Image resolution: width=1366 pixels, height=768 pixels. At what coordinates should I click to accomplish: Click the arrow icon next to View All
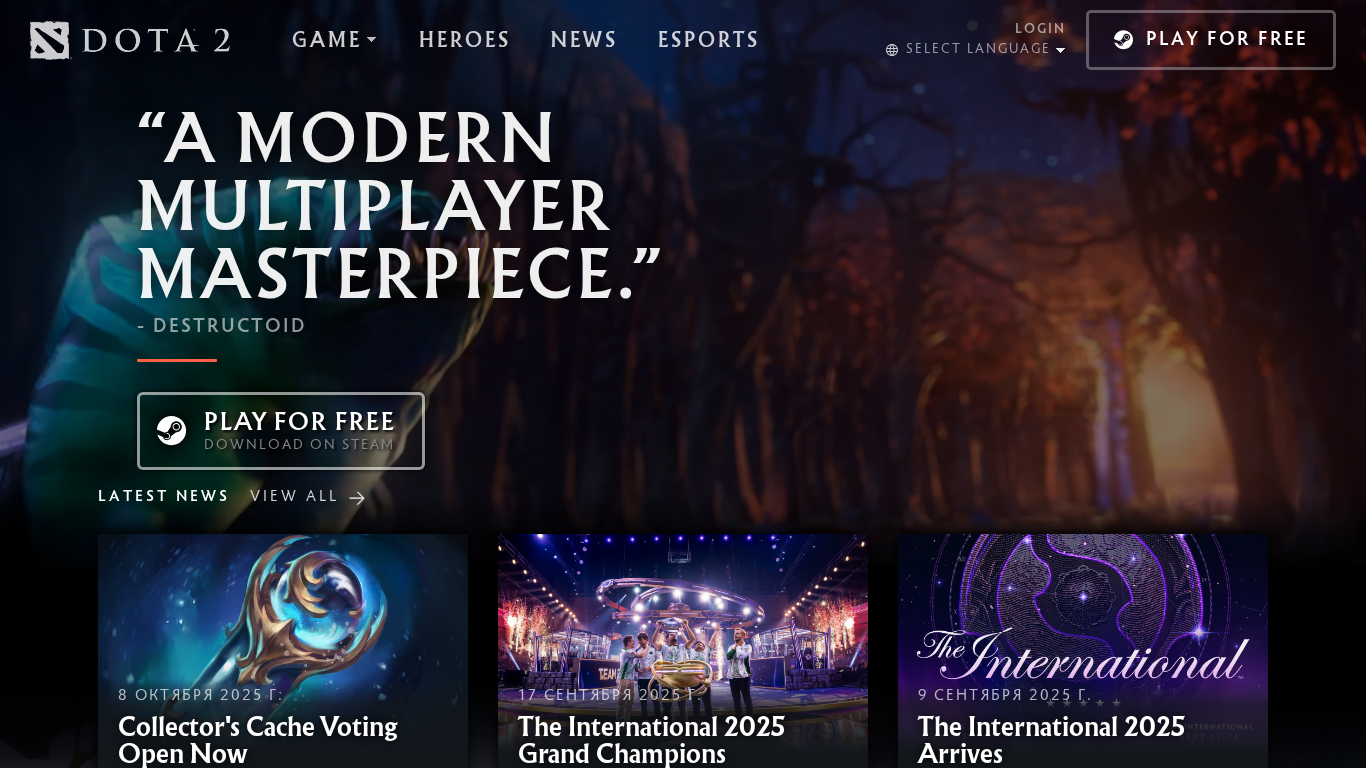[357, 497]
